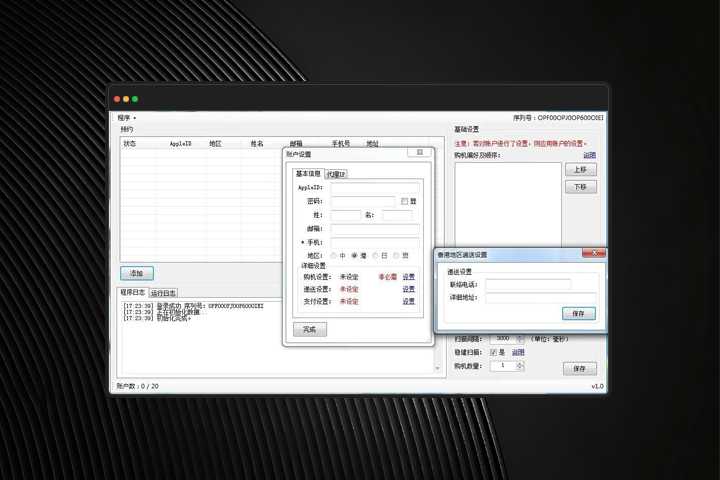
Task: Click the 联络电话 input field
Action: [528, 285]
